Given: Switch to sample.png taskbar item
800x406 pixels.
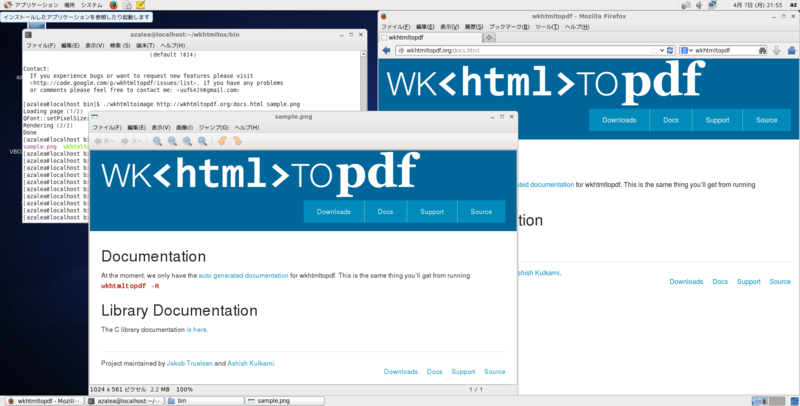Looking at the screenshot, I should [284, 401].
